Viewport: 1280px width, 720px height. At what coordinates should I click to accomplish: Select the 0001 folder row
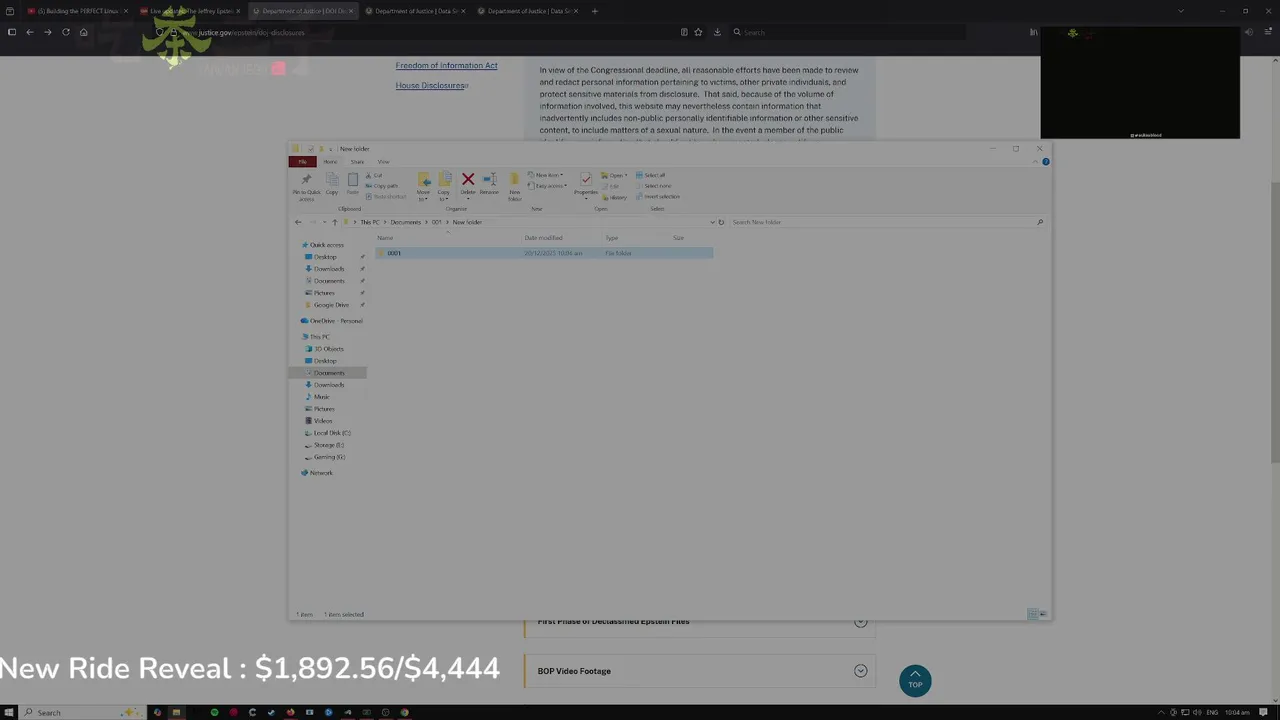[544, 253]
